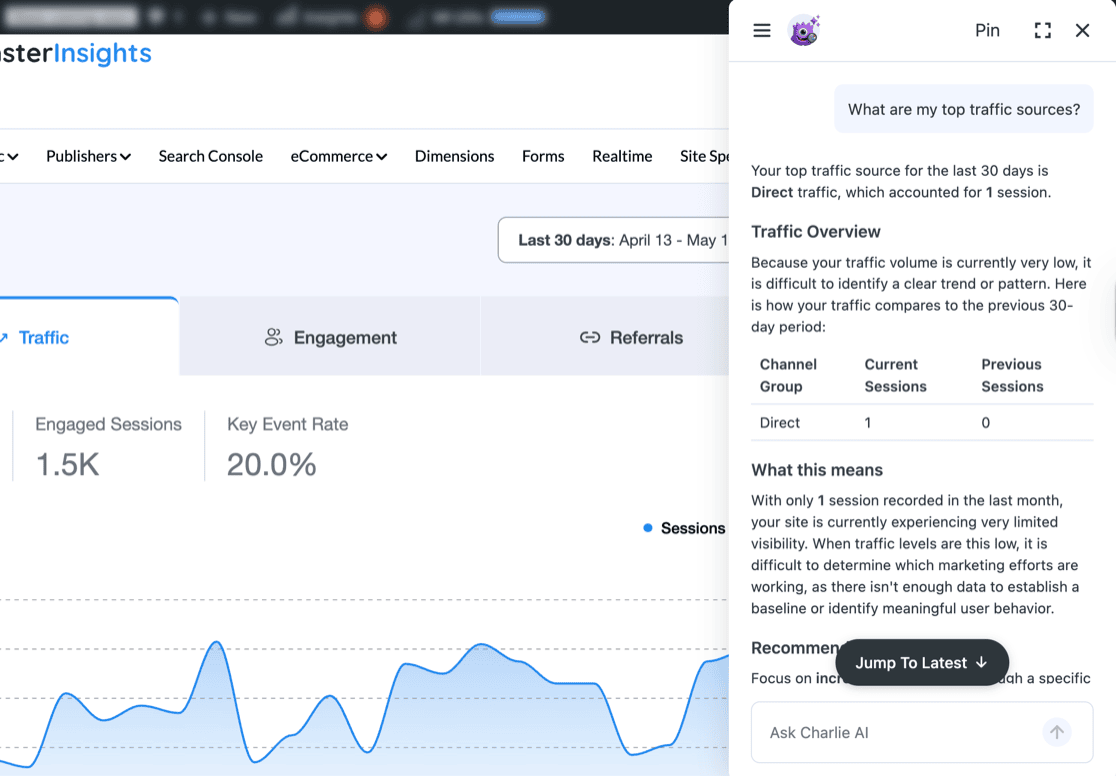Click the Engagement people icon
Image resolution: width=1116 pixels, height=776 pixels.
(x=273, y=337)
